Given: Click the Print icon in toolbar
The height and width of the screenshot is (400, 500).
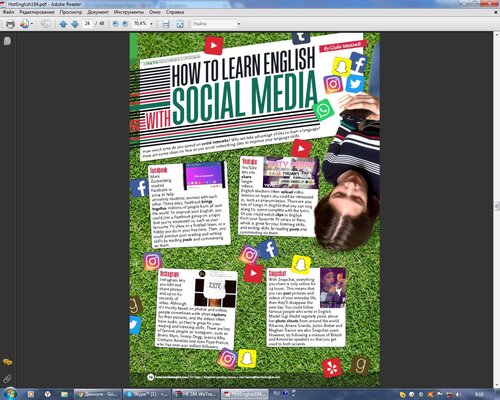Looking at the screenshot, I should [10, 24].
